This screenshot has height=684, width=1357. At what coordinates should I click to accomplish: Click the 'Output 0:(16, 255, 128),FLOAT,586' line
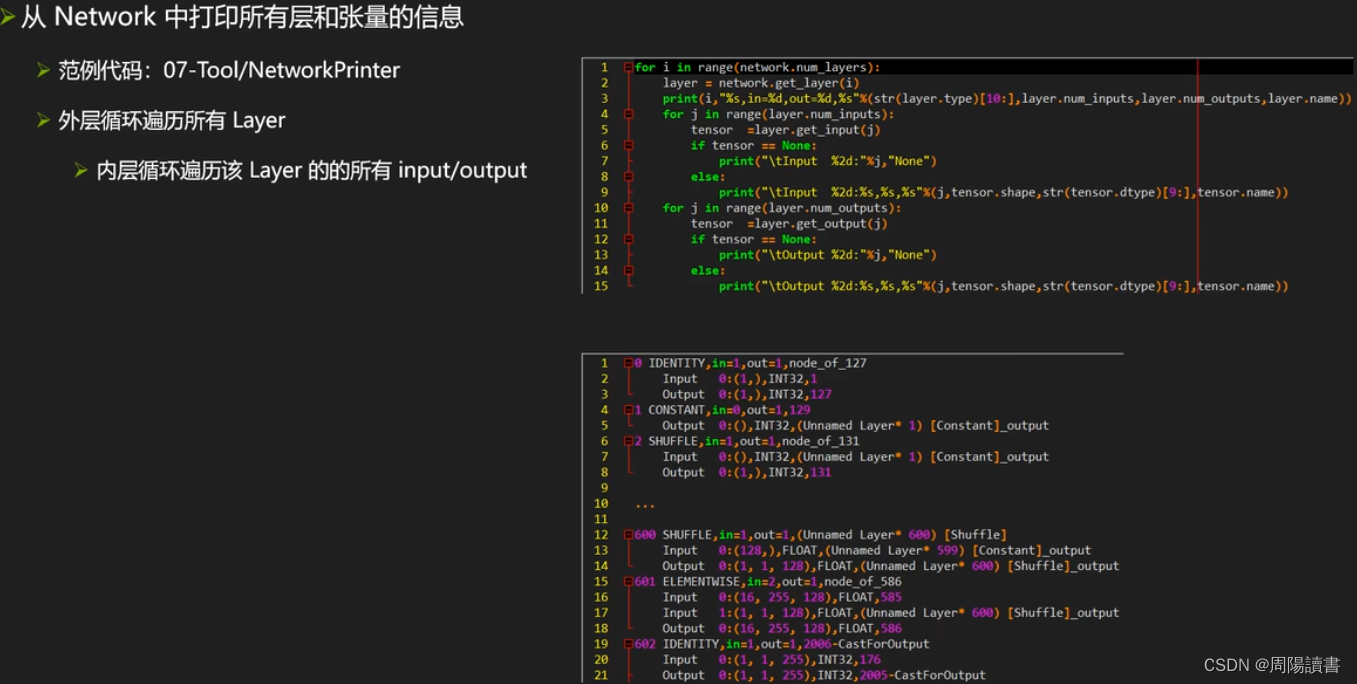[x=782, y=628]
